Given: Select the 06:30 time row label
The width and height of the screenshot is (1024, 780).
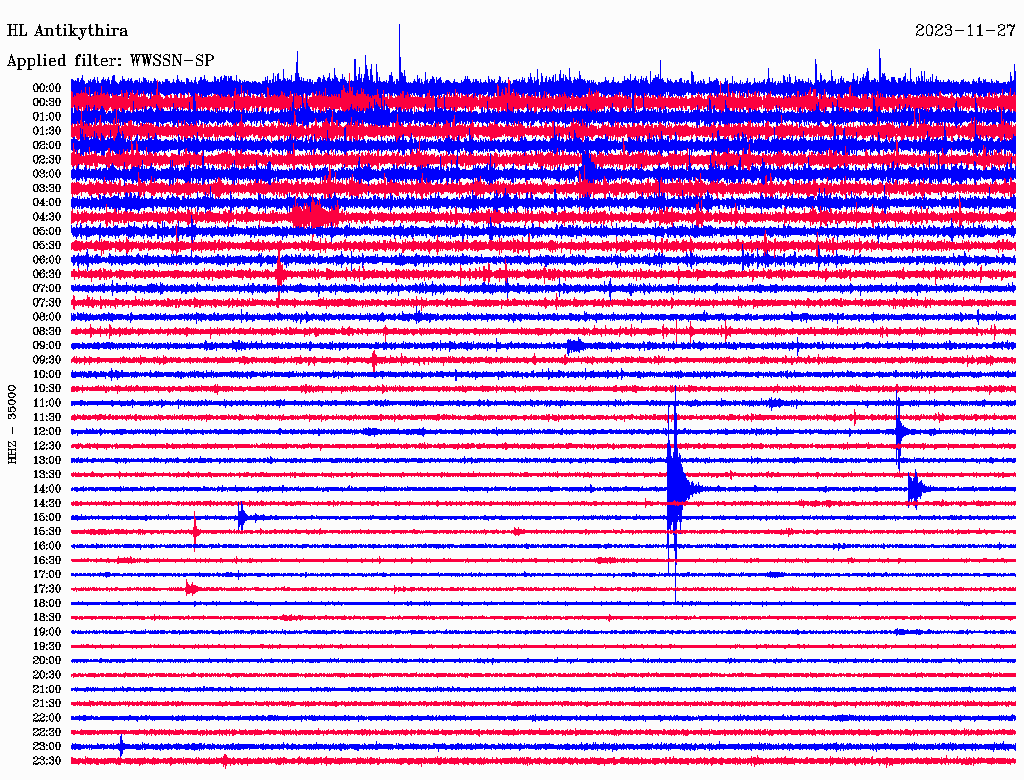Looking at the screenshot, I should coord(47,274).
